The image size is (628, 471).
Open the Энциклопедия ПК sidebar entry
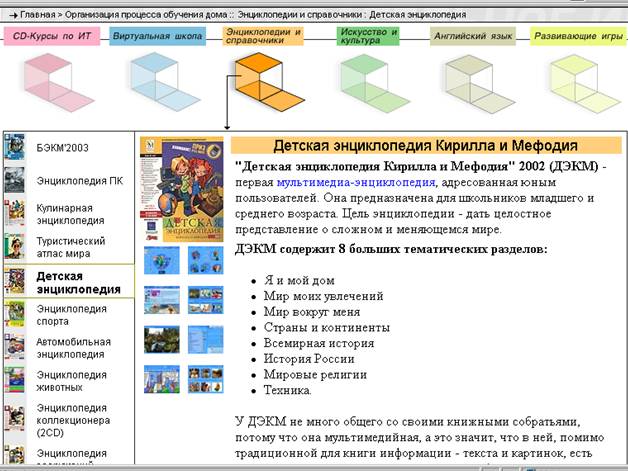[80, 181]
